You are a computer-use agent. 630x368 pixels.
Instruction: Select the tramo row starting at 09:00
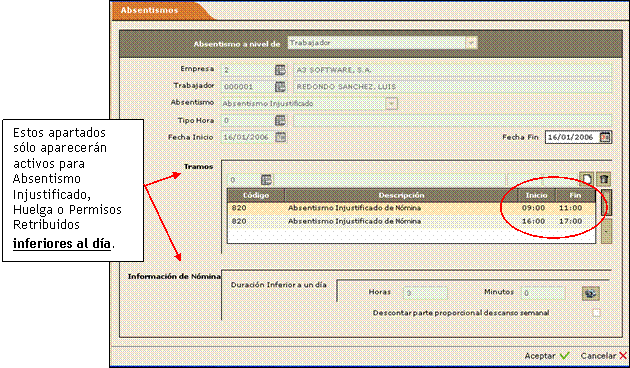411,208
